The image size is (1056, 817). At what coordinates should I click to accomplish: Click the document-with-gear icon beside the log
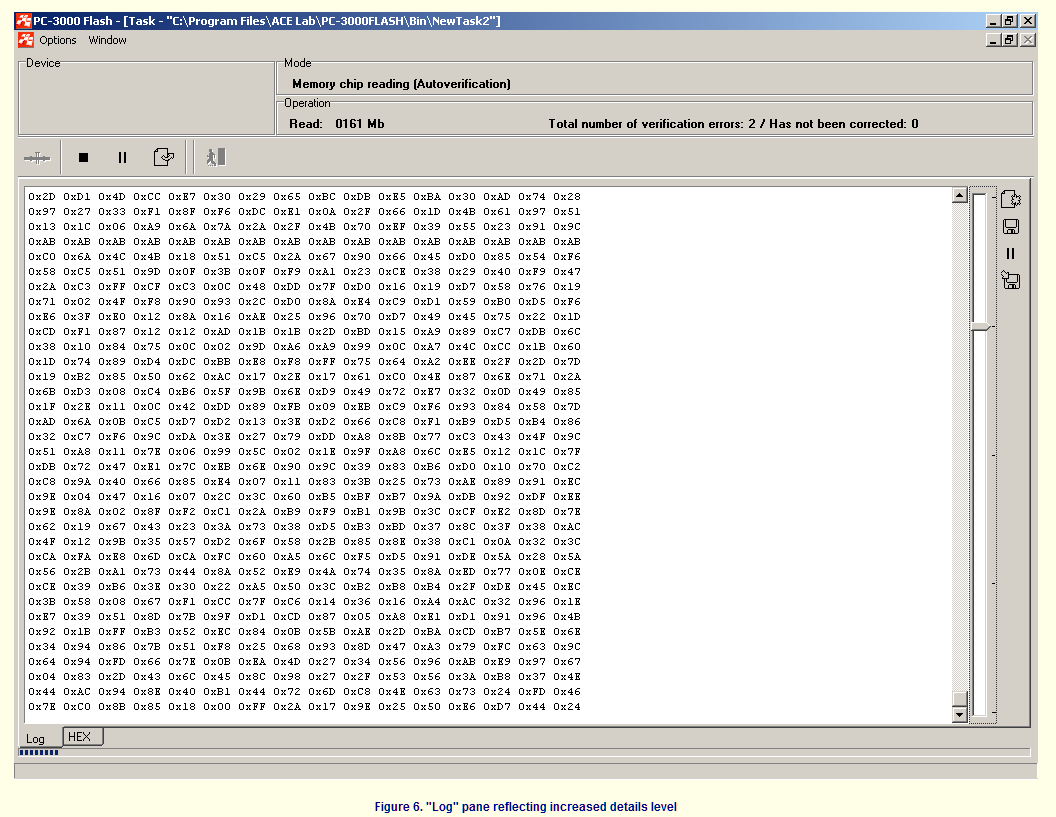[1010, 199]
